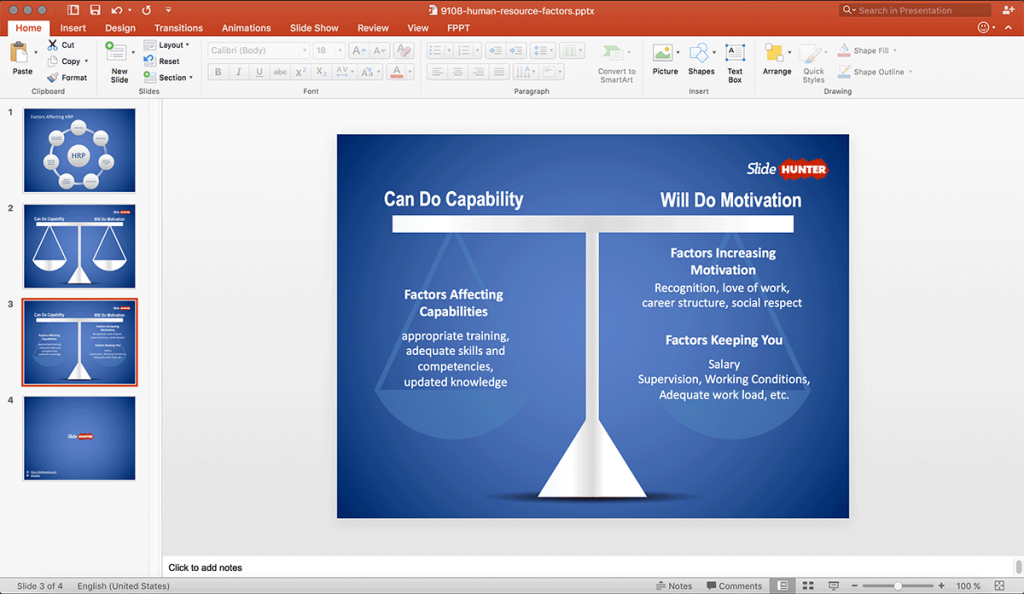Switch to Slide Sorter view icon
Screen dimensions: 1024x594
(808, 586)
